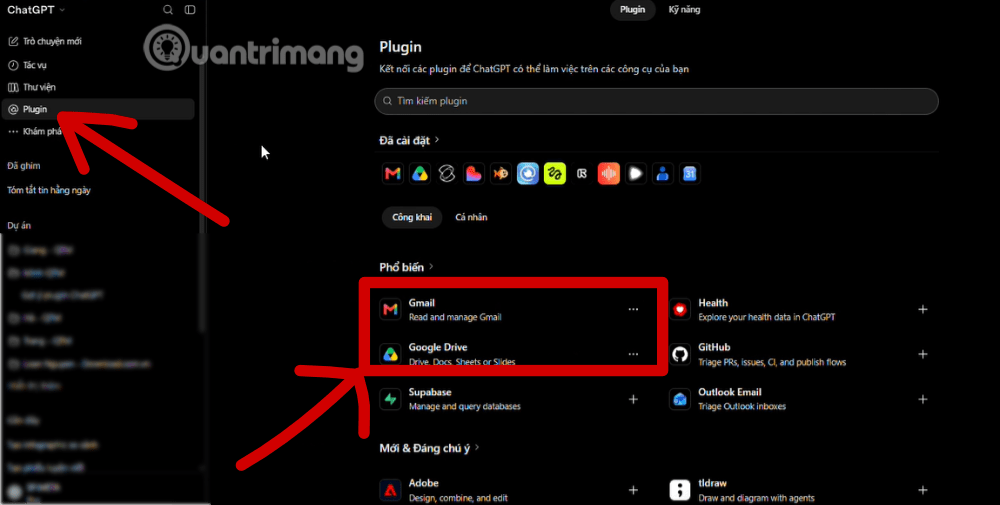Viewport: 1000px width, 505px height.
Task: Open installed plugin with interlocking rings icon
Action: coord(446,173)
